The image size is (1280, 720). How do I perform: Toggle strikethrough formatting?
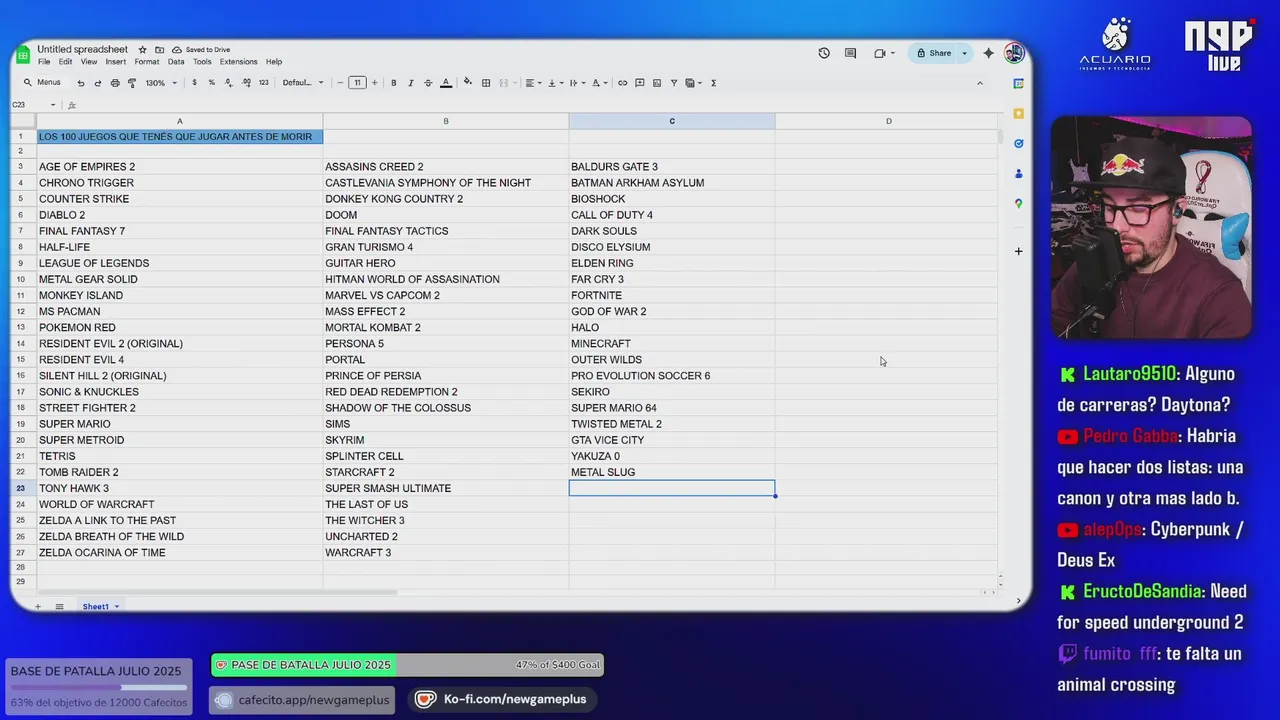coord(428,83)
